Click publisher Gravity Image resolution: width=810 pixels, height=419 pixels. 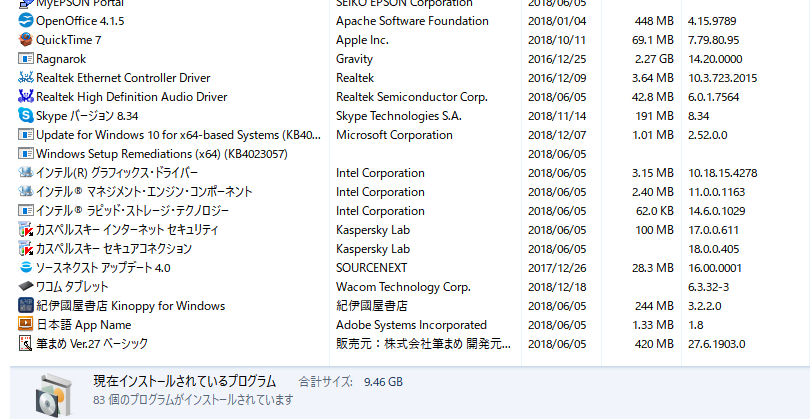(354, 59)
